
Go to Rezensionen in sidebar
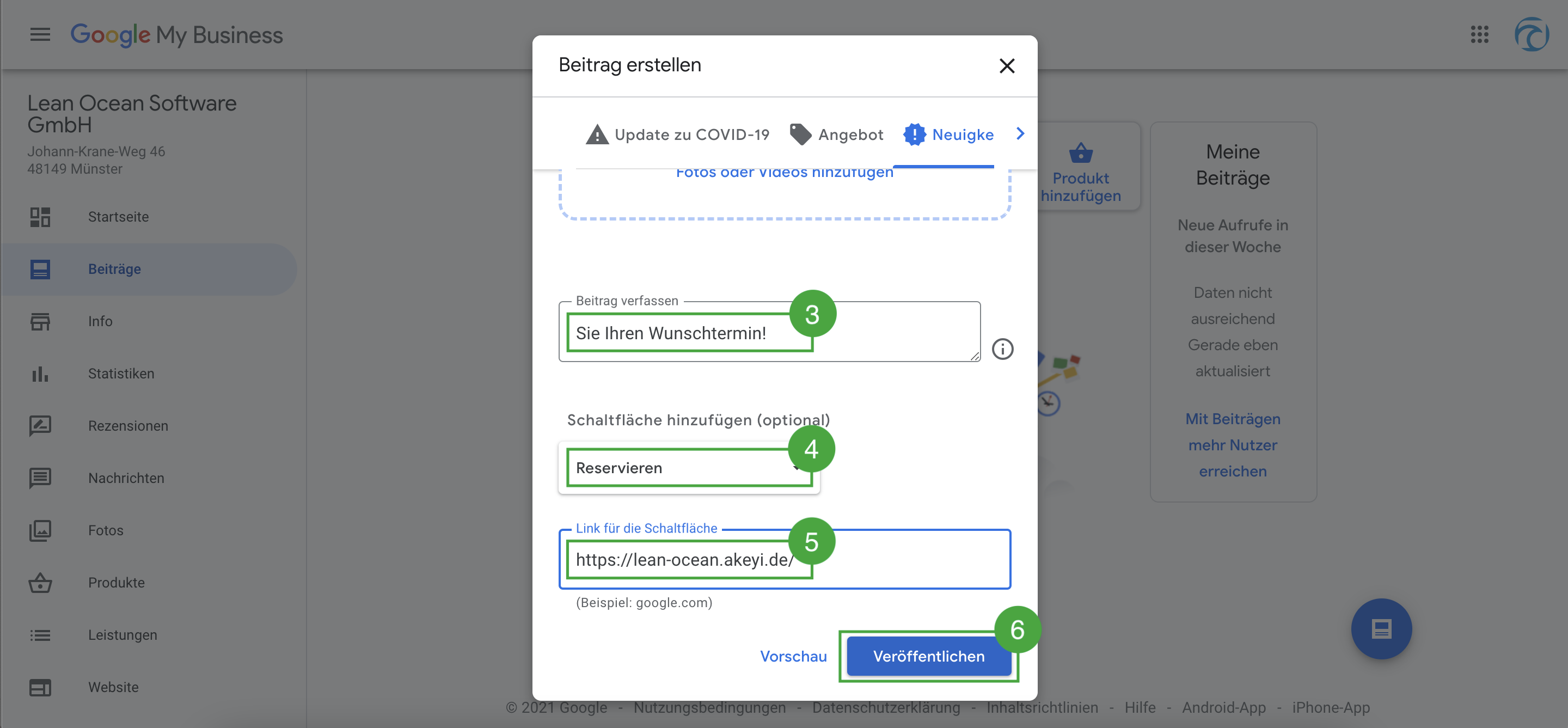pyautogui.click(x=127, y=426)
